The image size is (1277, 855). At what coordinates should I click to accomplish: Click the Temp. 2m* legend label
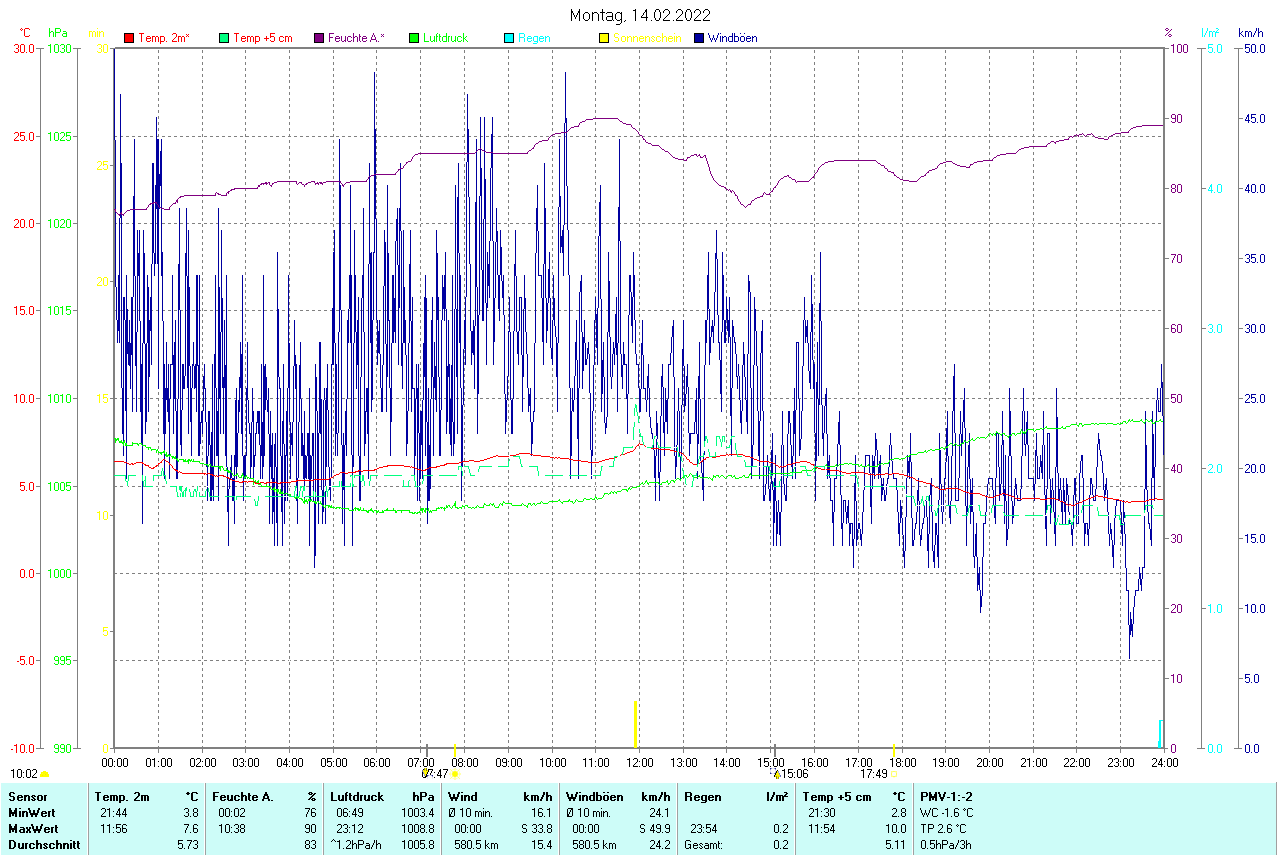164,38
